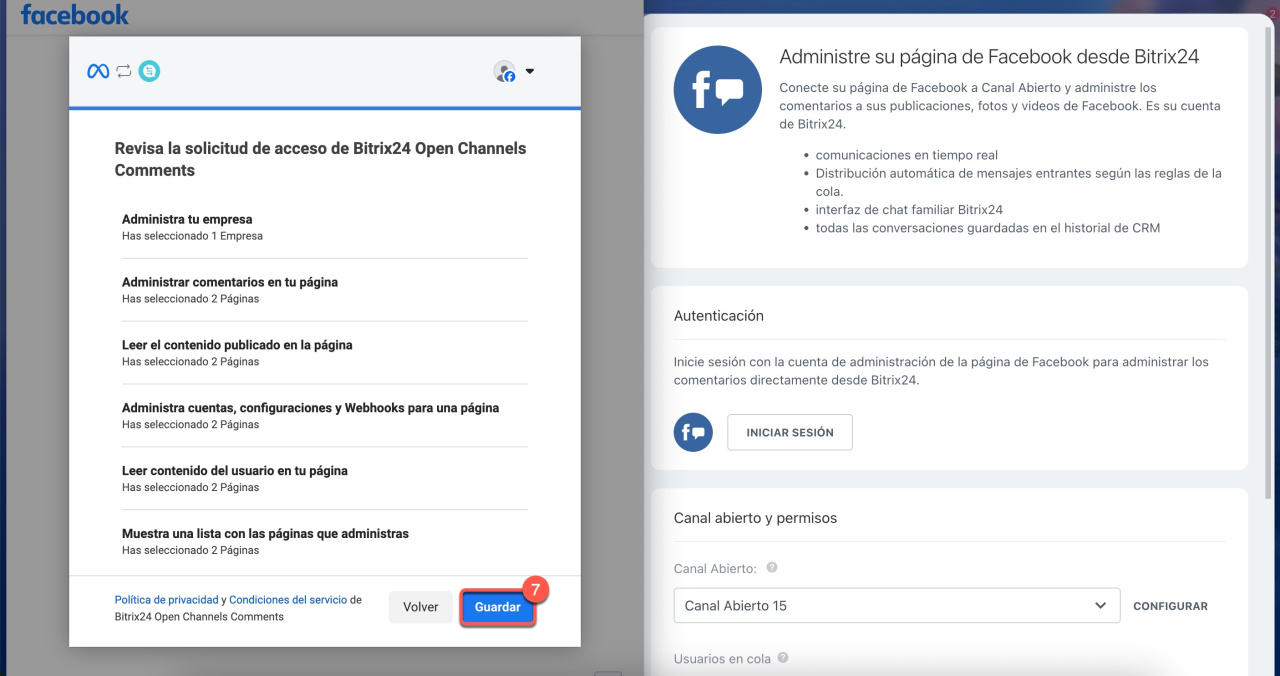This screenshot has height=676, width=1280.
Task: Click the INICIAR SESIÓN button
Action: click(x=790, y=432)
